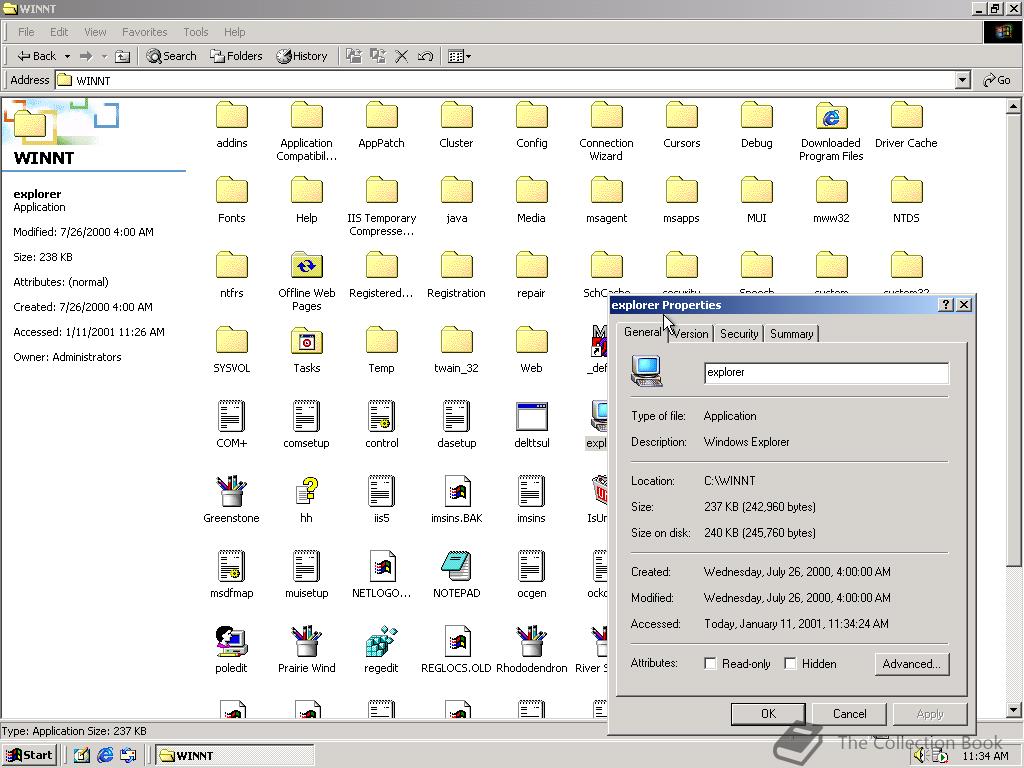The image size is (1024, 768).
Task: Open the Edit menu
Action: (59, 32)
